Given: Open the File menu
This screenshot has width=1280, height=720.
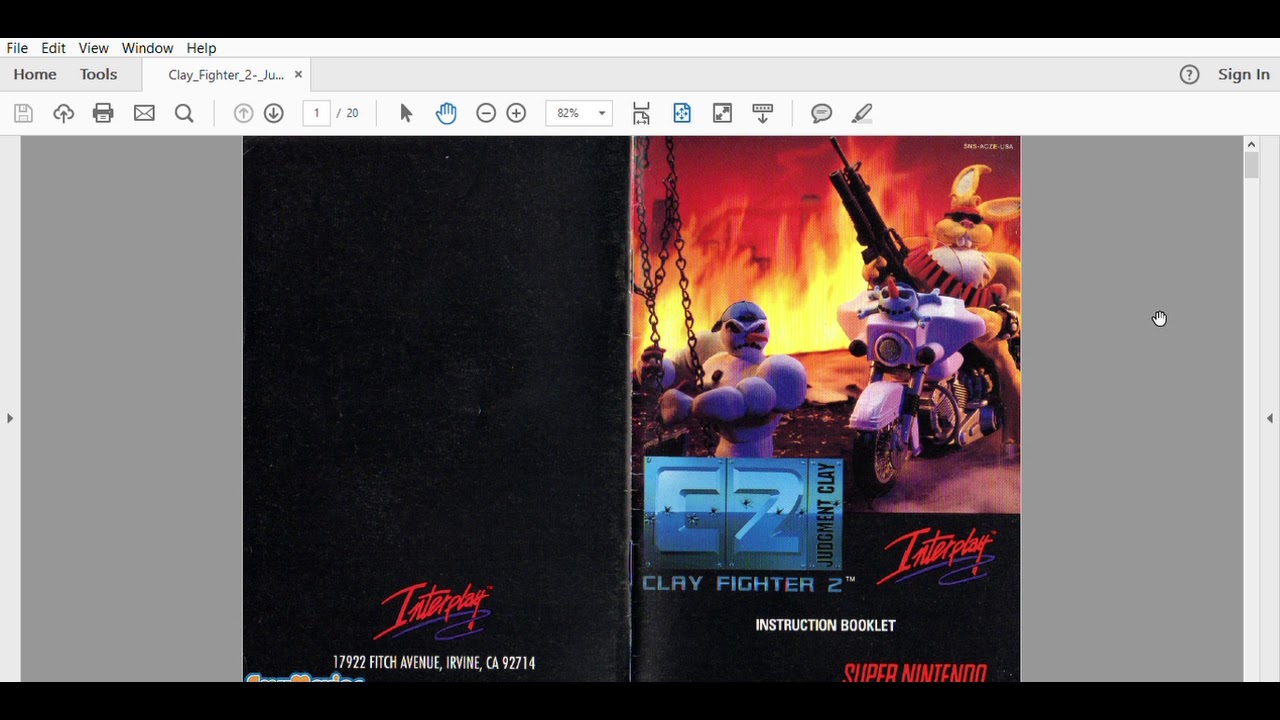Looking at the screenshot, I should click(x=17, y=48).
